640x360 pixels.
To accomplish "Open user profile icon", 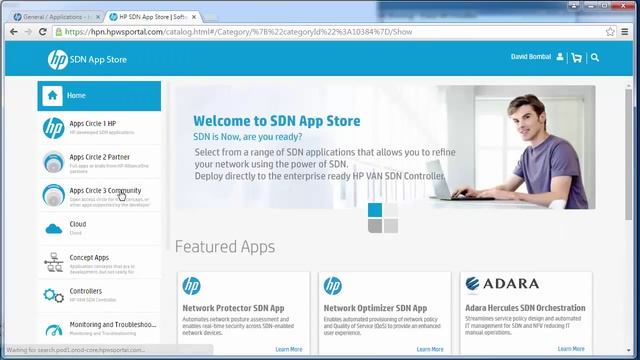I will [x=560, y=57].
